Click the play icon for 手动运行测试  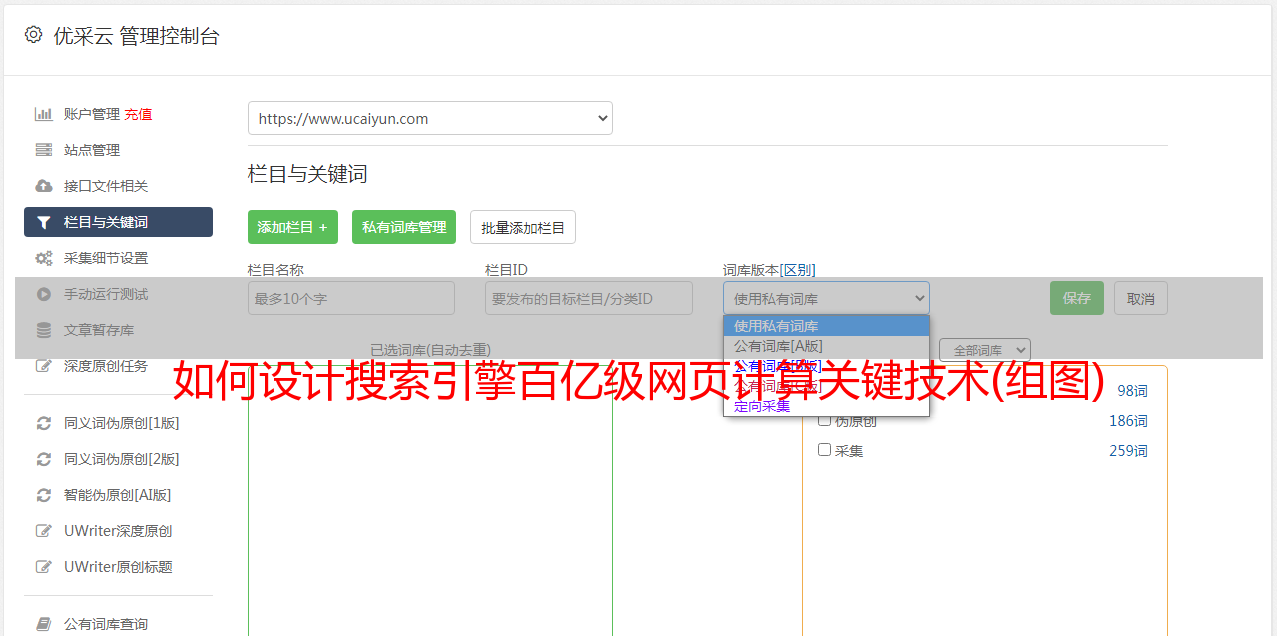43,294
